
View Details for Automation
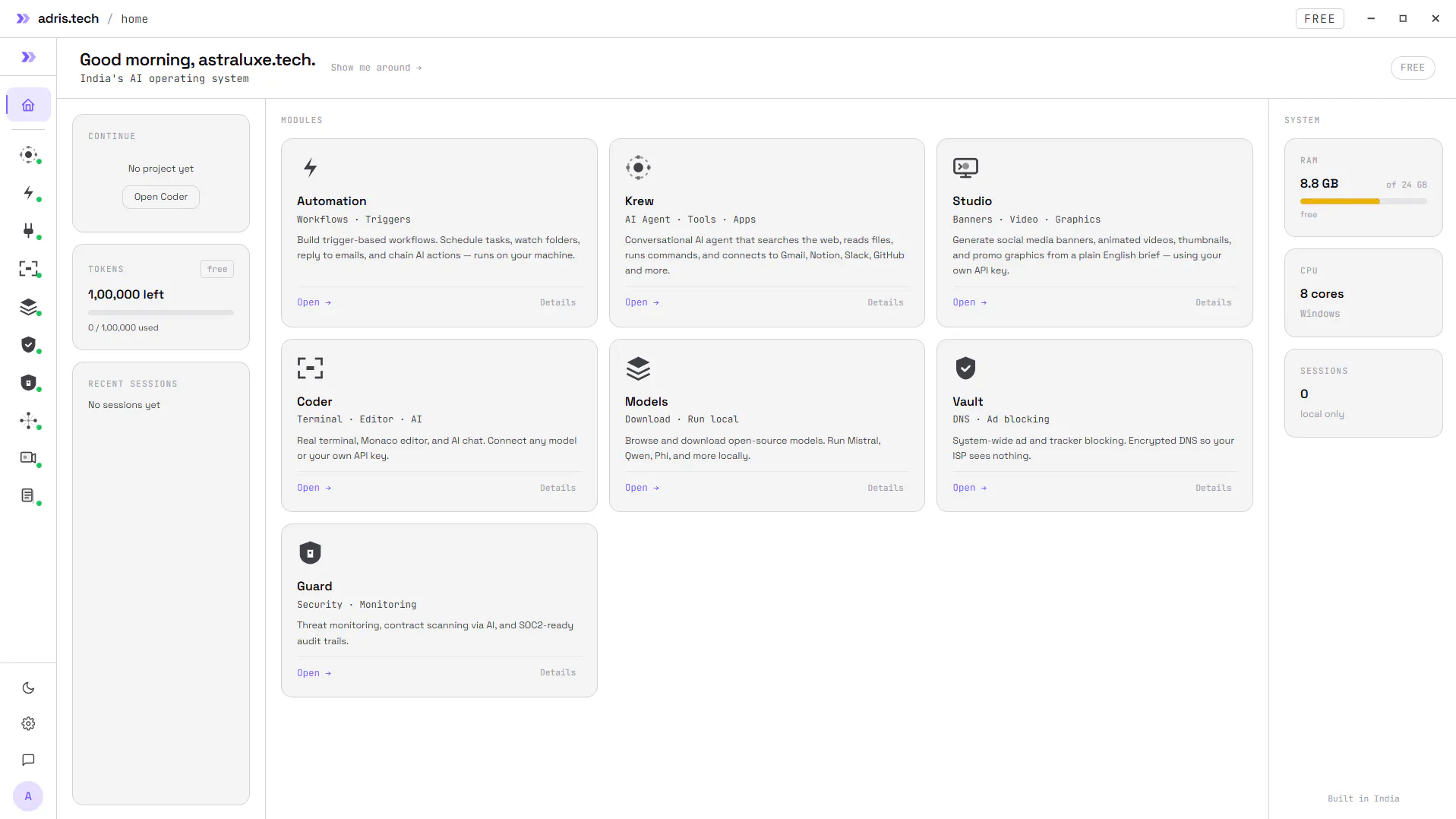coord(557,302)
